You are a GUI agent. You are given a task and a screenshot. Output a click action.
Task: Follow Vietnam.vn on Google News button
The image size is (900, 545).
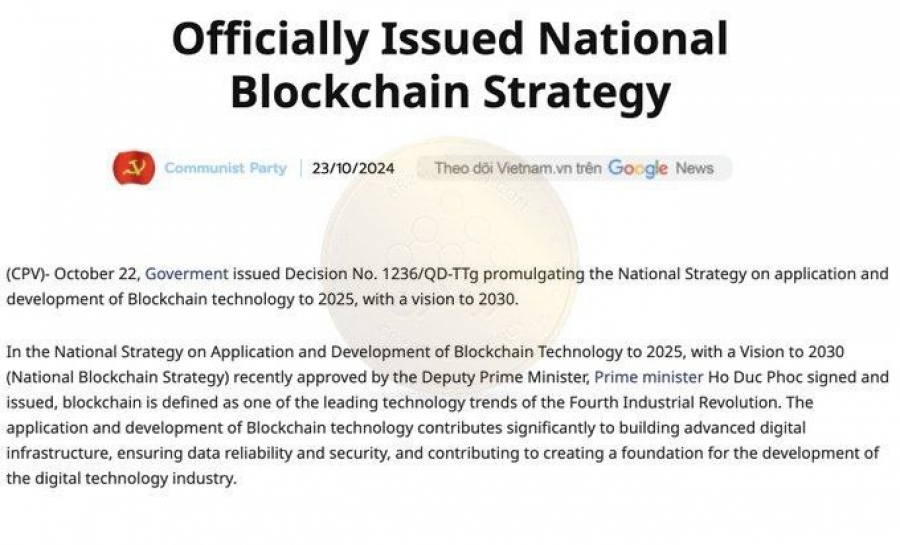(x=574, y=168)
